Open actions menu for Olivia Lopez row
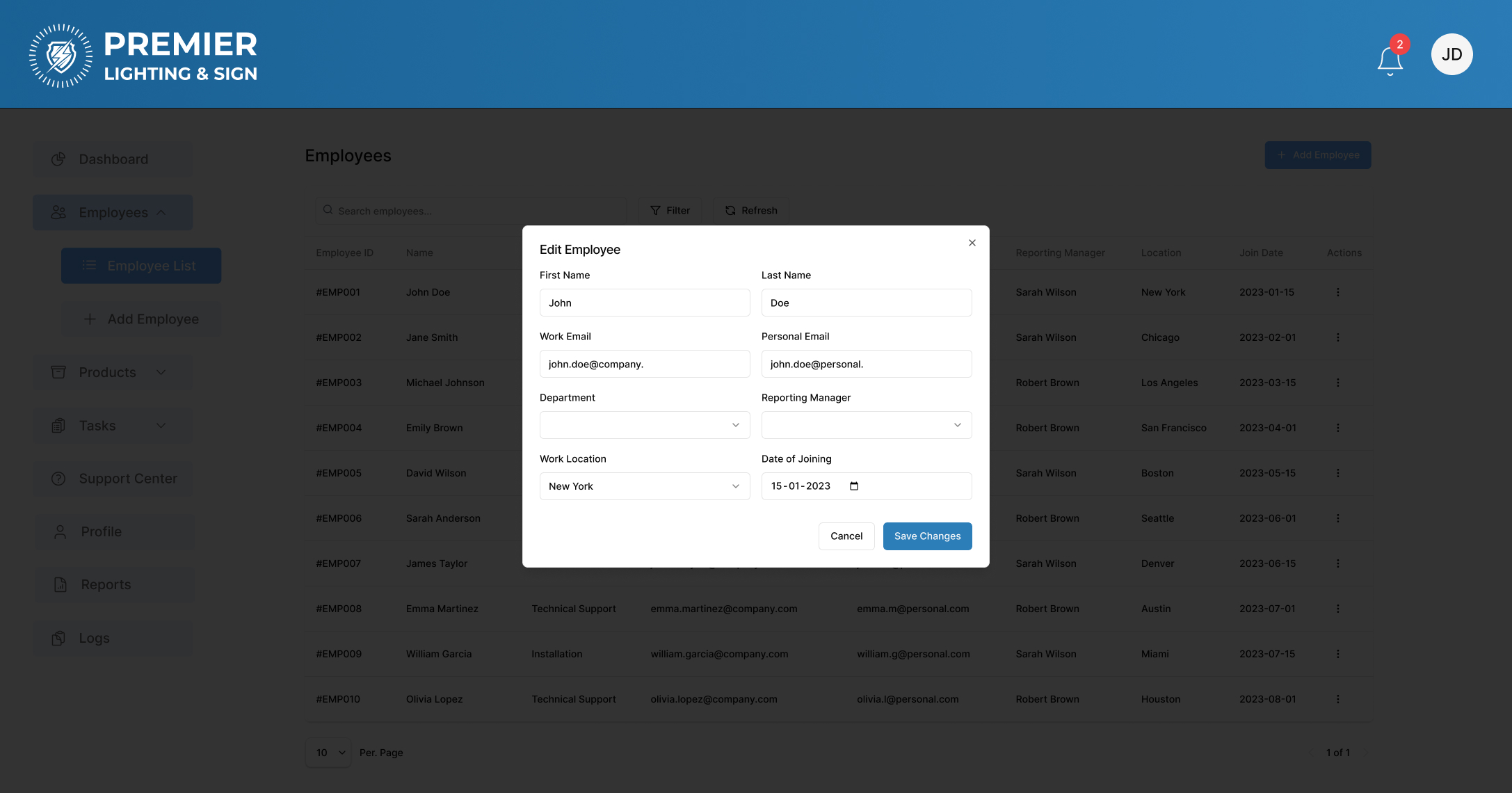 coord(1337,699)
